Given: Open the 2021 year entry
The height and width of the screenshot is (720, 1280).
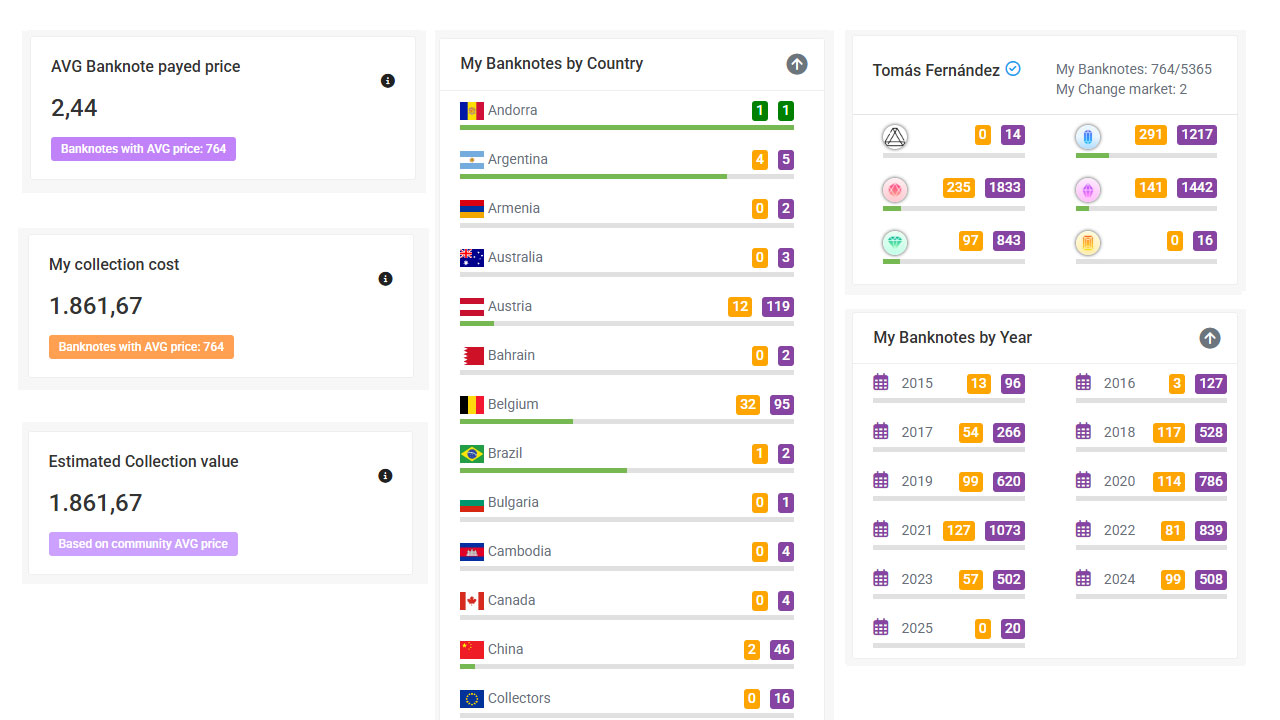Looking at the screenshot, I should pos(916,530).
